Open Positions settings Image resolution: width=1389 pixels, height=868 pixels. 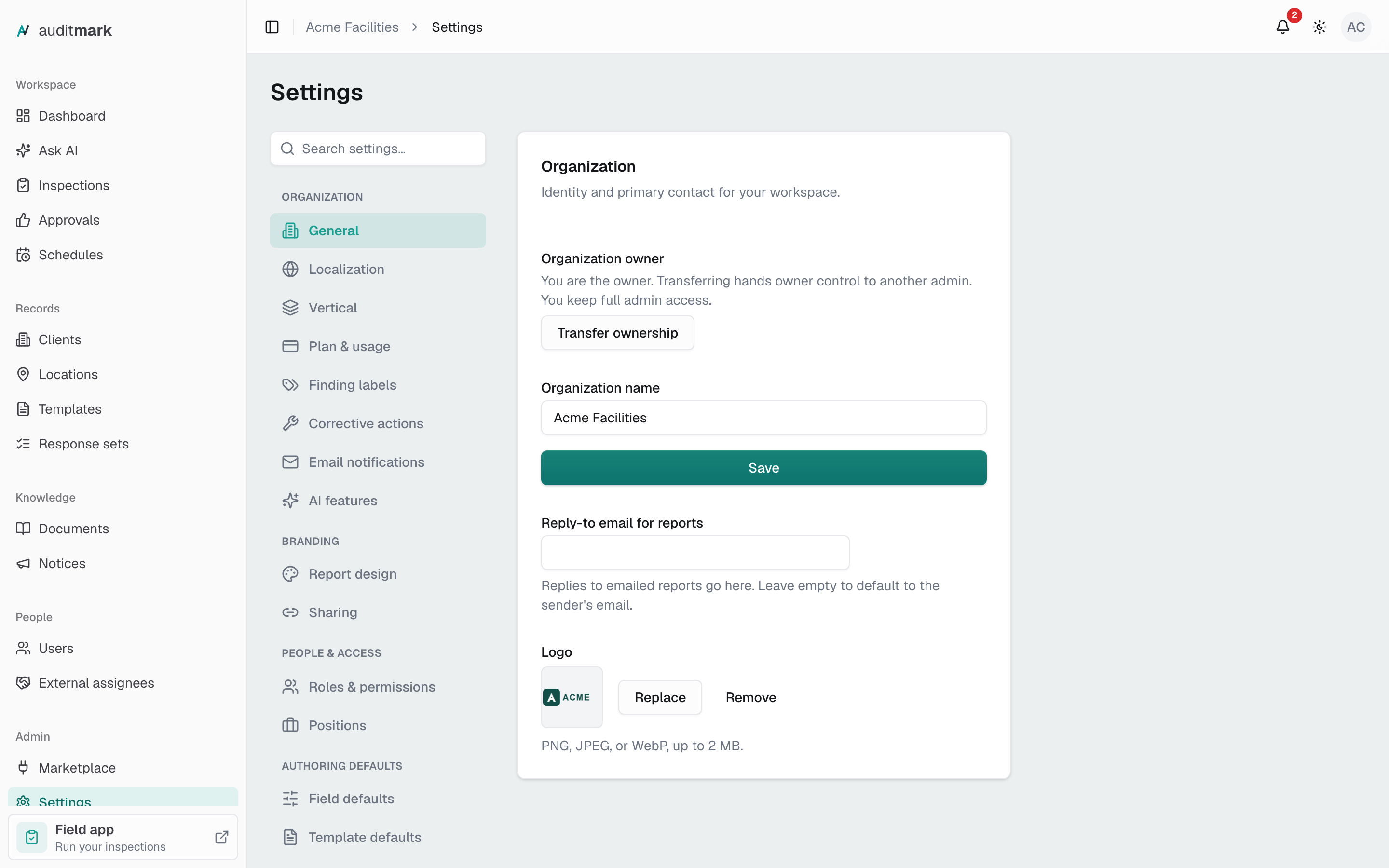[378, 725]
